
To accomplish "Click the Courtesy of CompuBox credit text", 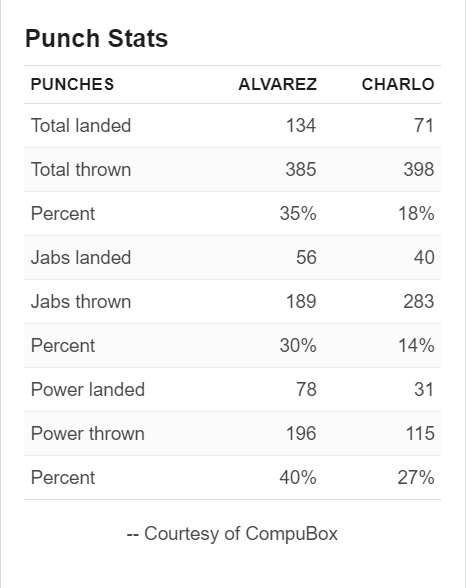I will [232, 534].
